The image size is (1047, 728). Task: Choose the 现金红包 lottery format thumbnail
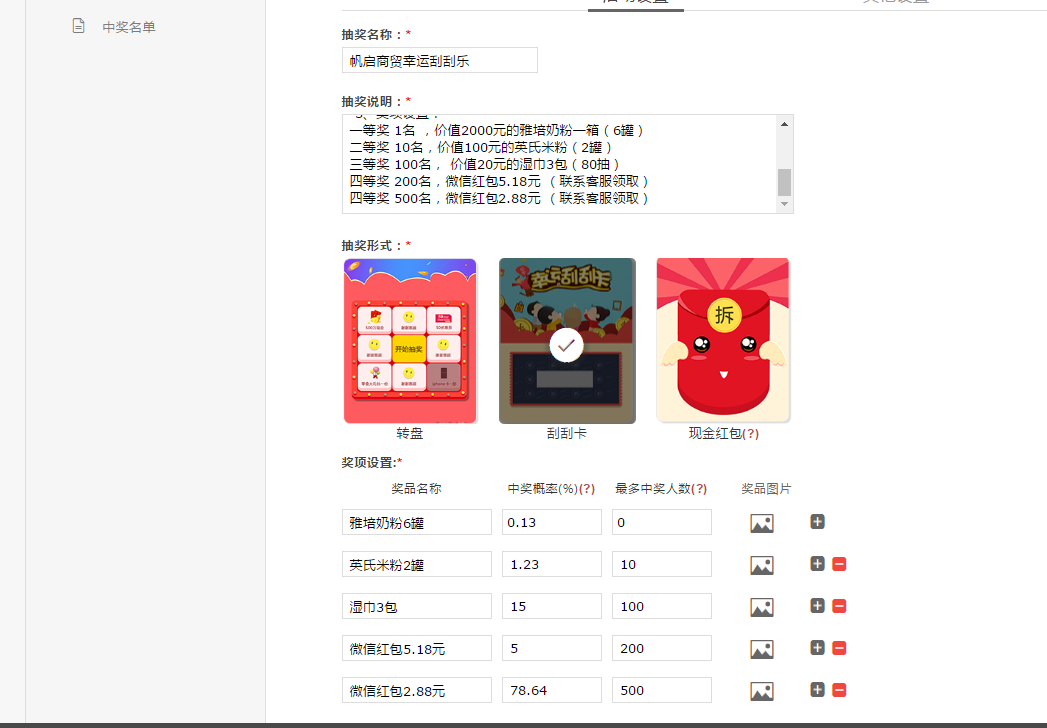pos(723,341)
